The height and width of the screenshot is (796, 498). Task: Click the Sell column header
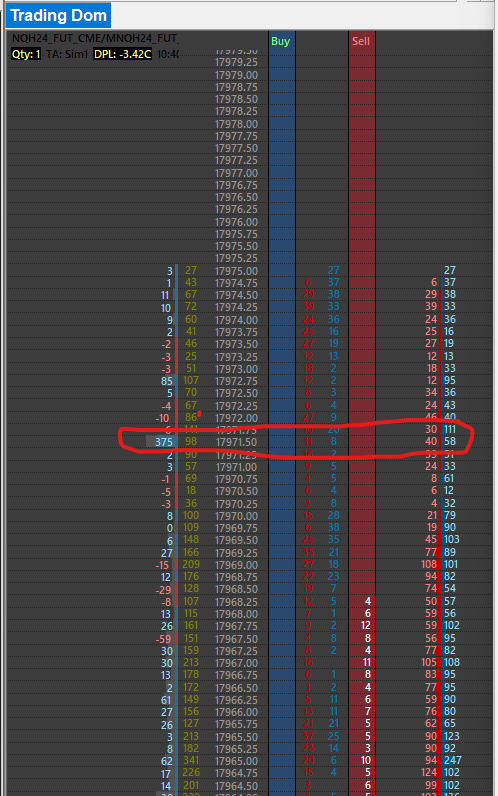(361, 41)
